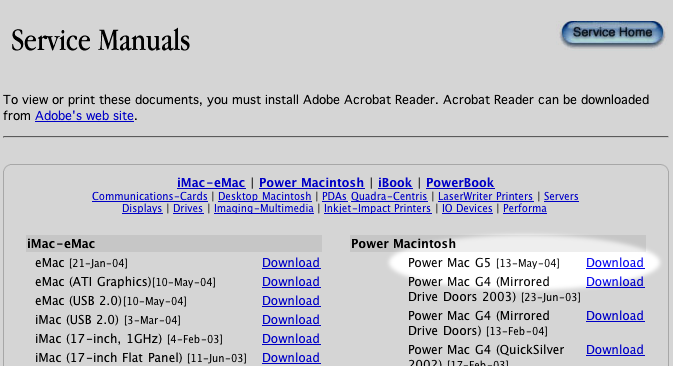
Task: Click the 'Power Macintosh' section header
Action: pyautogui.click(x=498, y=244)
